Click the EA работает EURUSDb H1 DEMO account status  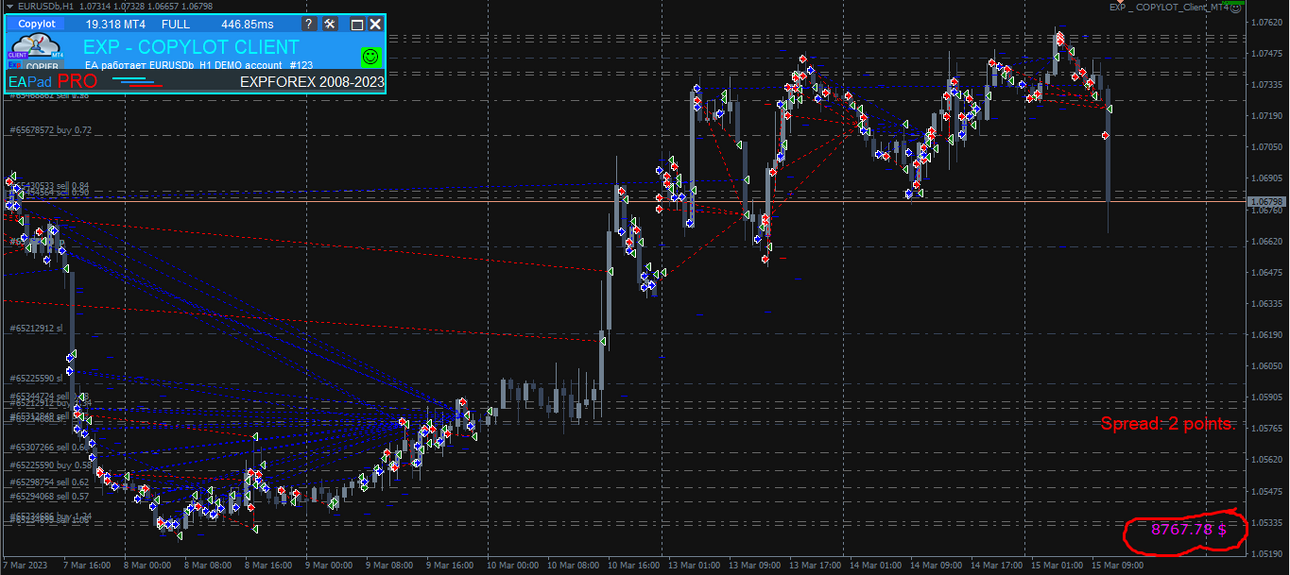(198, 65)
